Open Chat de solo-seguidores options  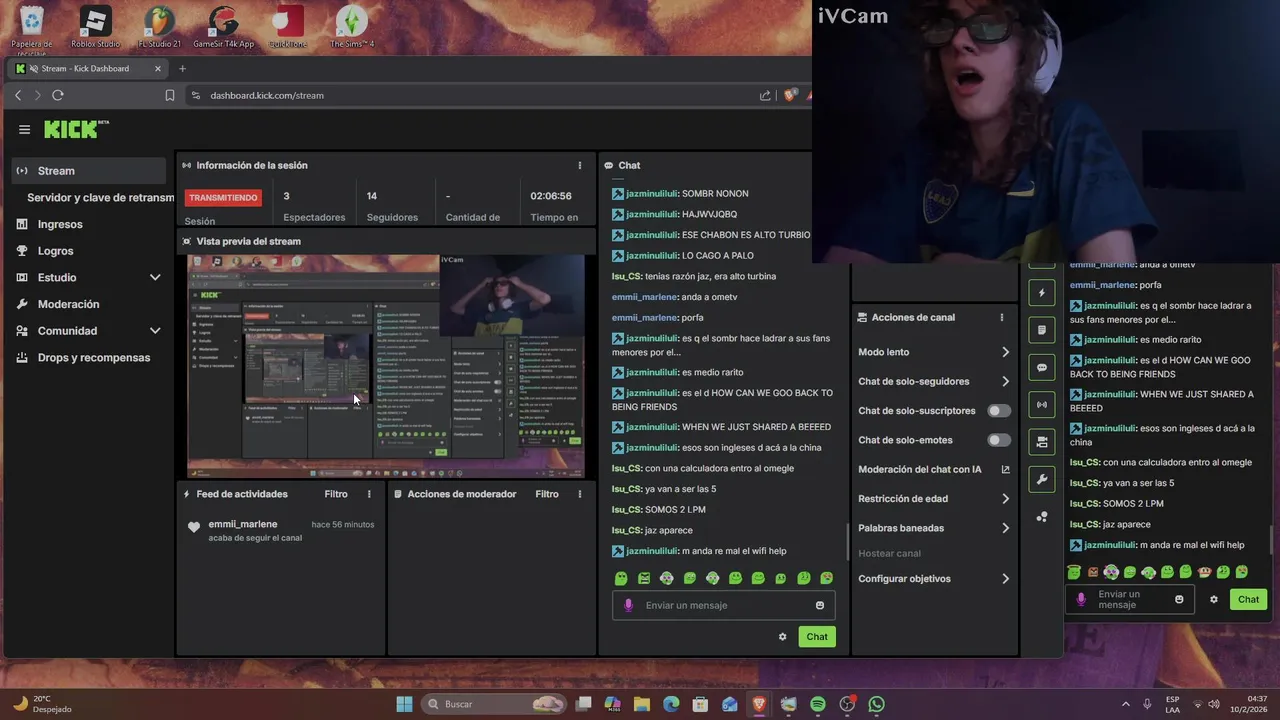pos(934,381)
